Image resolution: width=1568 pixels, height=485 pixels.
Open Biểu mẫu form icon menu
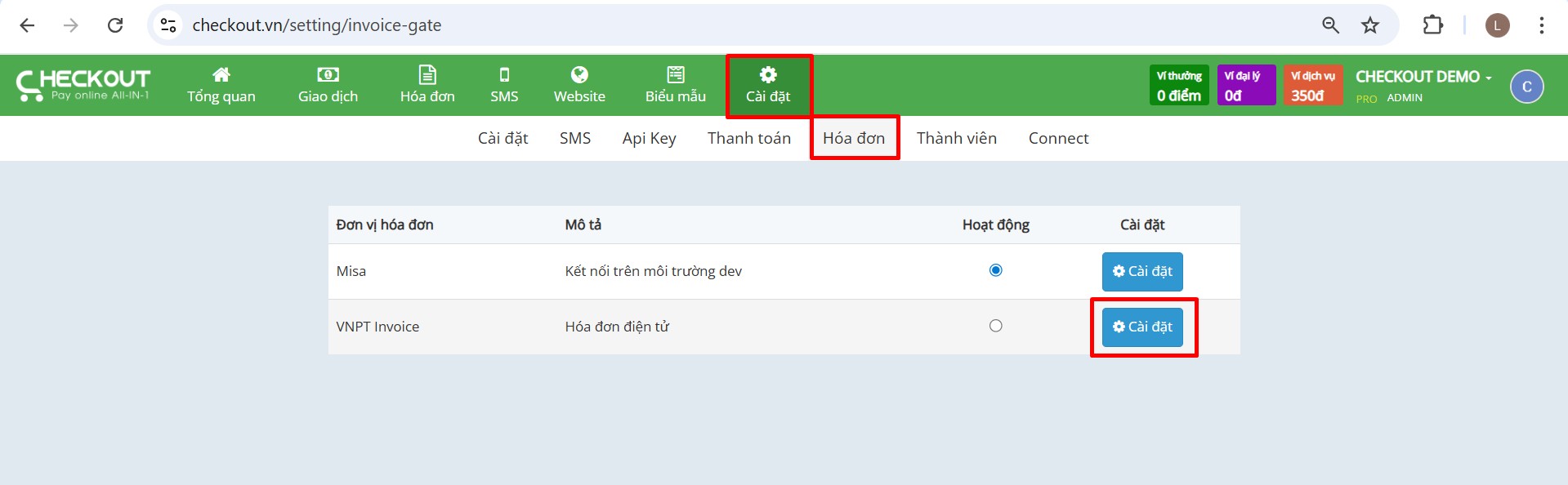[x=676, y=85]
